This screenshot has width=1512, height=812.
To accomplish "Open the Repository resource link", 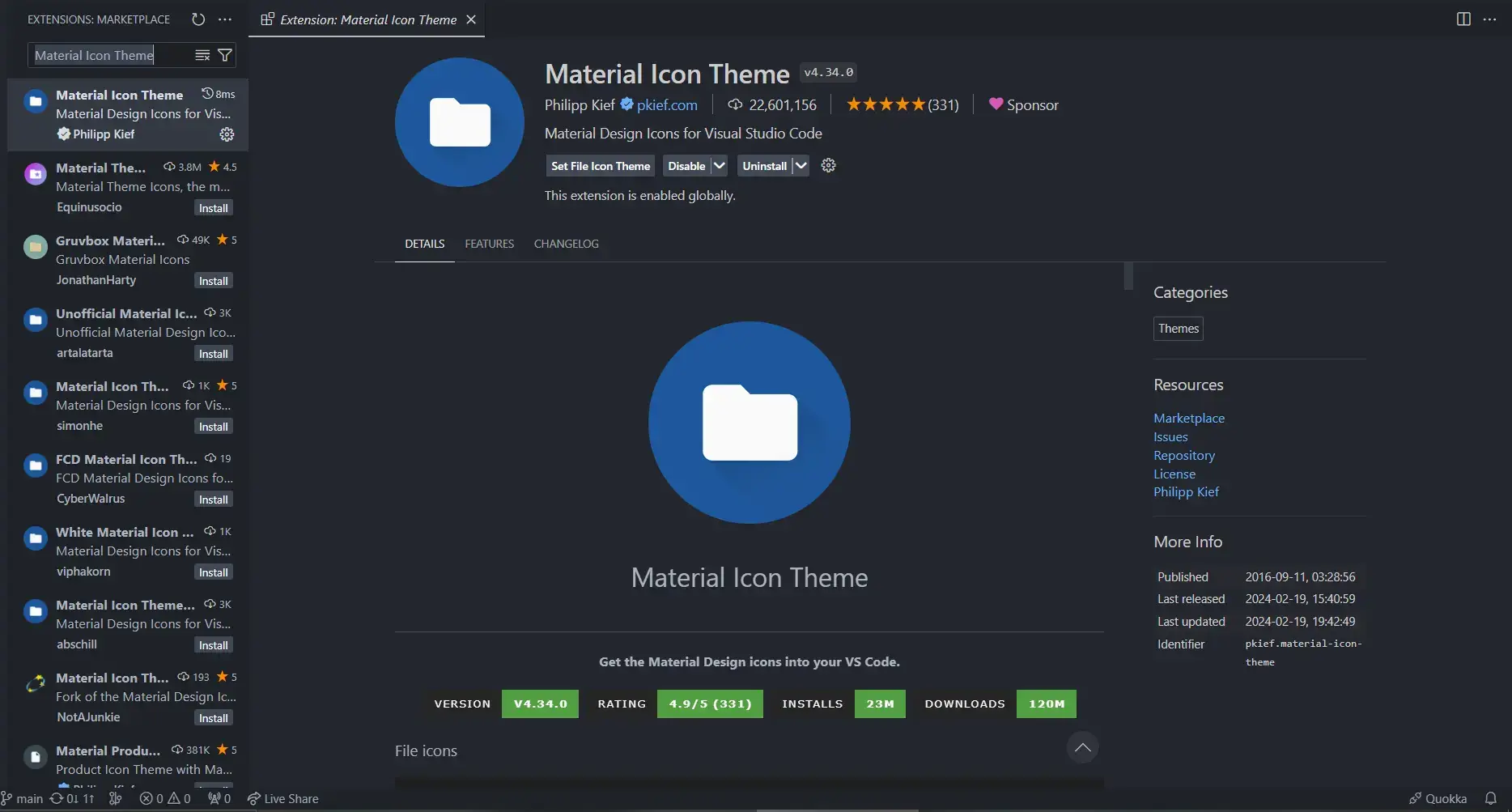I will pyautogui.click(x=1184, y=455).
